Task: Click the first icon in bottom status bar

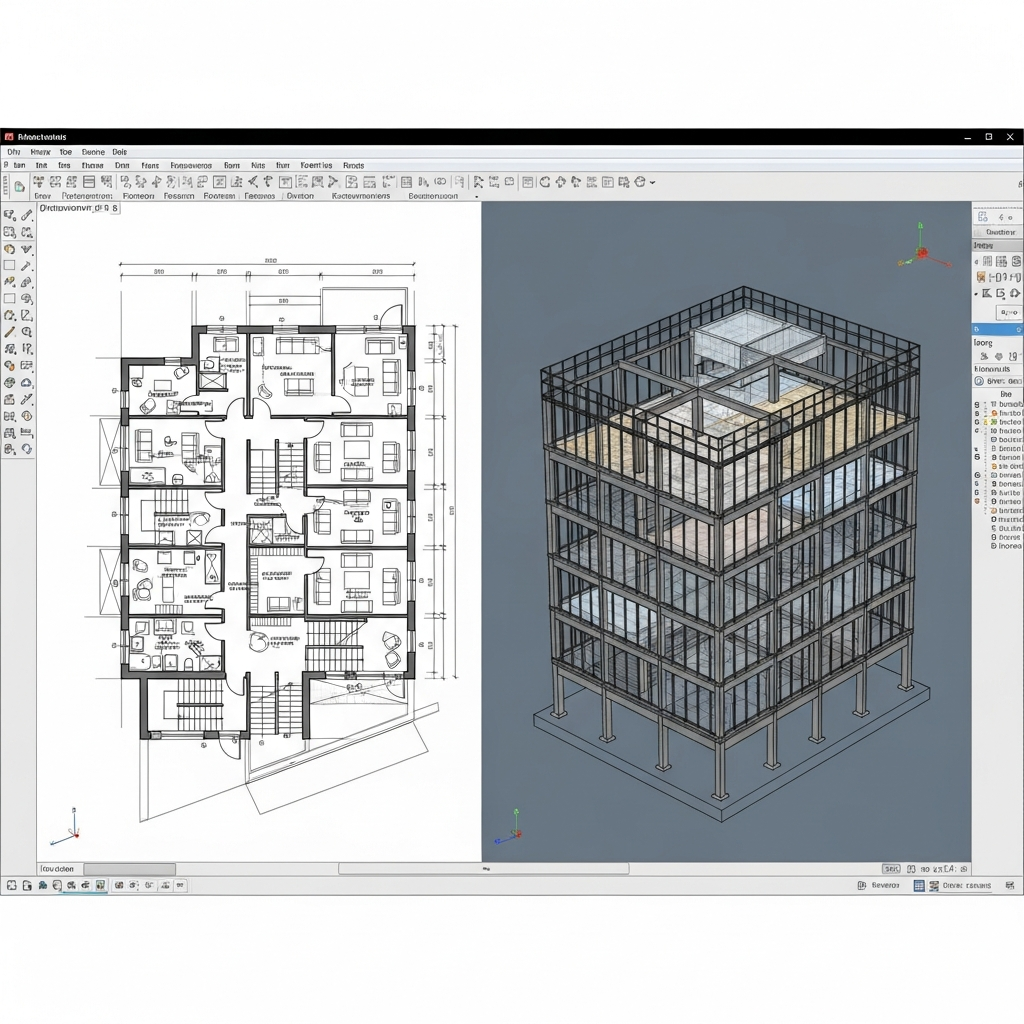Action: [12, 885]
